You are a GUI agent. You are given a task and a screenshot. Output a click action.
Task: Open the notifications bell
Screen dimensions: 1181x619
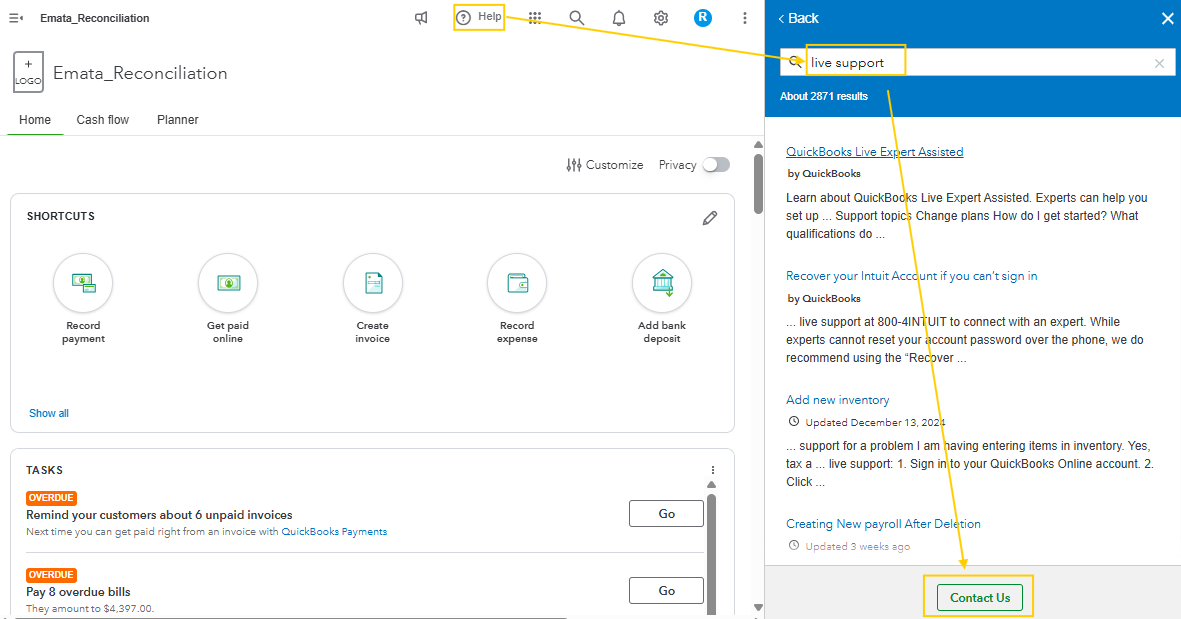tap(619, 18)
